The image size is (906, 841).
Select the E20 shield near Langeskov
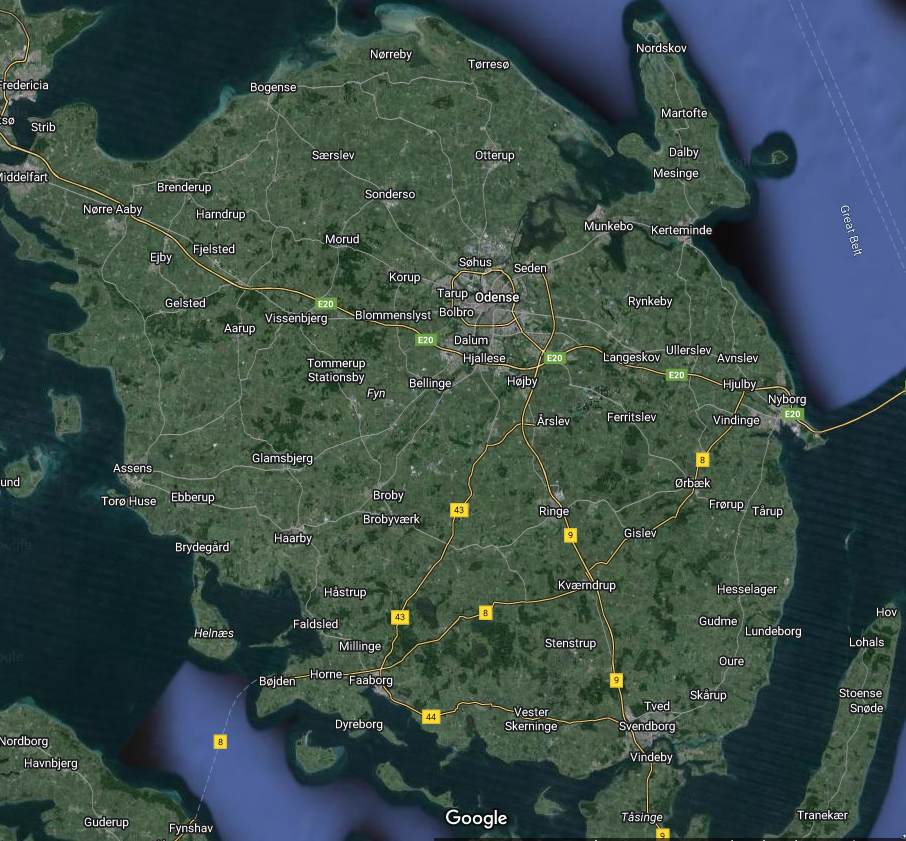[677, 375]
